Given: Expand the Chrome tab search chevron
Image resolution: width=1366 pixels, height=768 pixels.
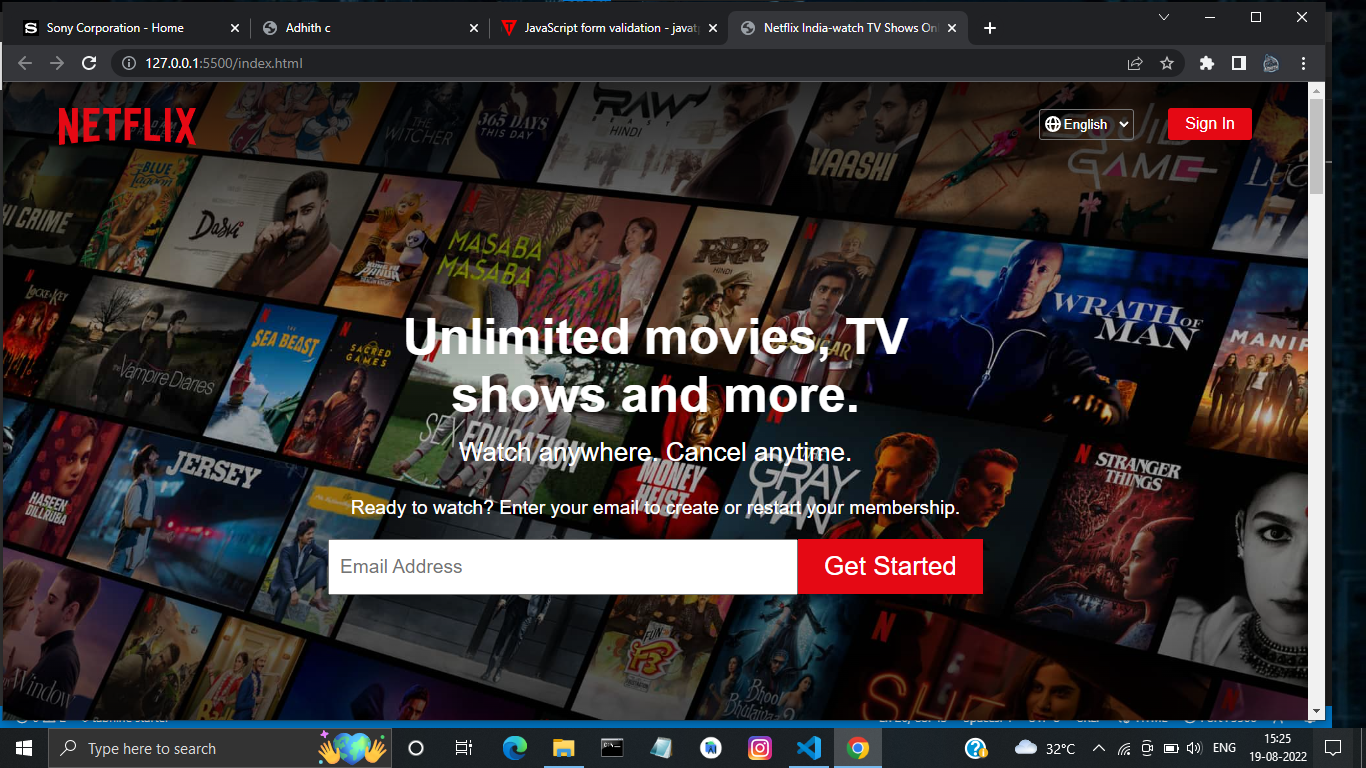Looking at the screenshot, I should point(1164,17).
